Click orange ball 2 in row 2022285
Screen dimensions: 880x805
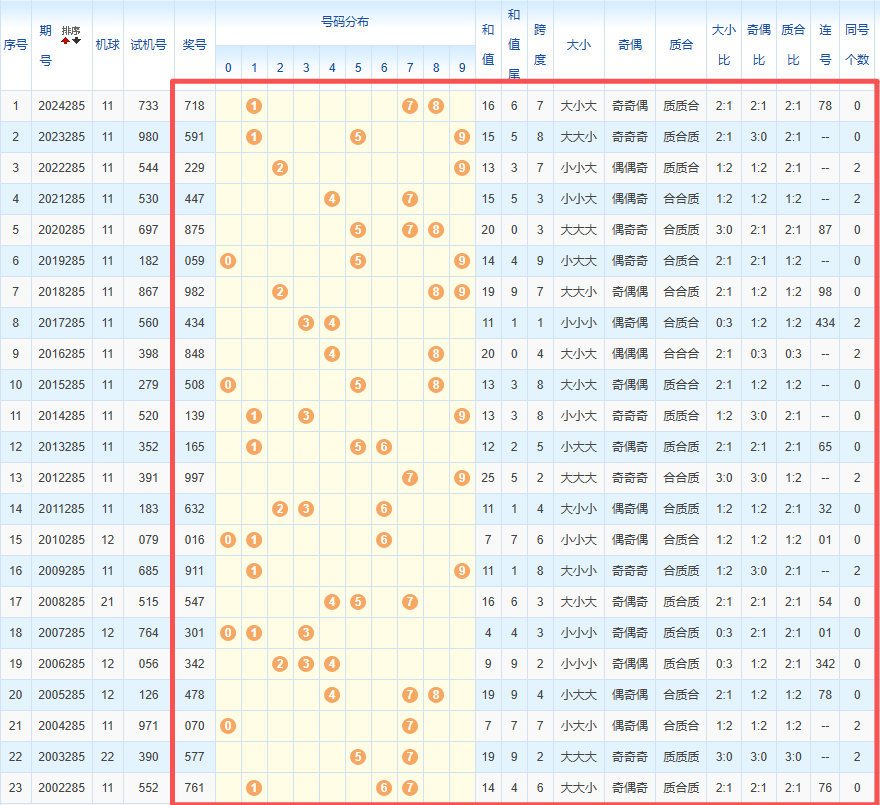tap(280, 167)
